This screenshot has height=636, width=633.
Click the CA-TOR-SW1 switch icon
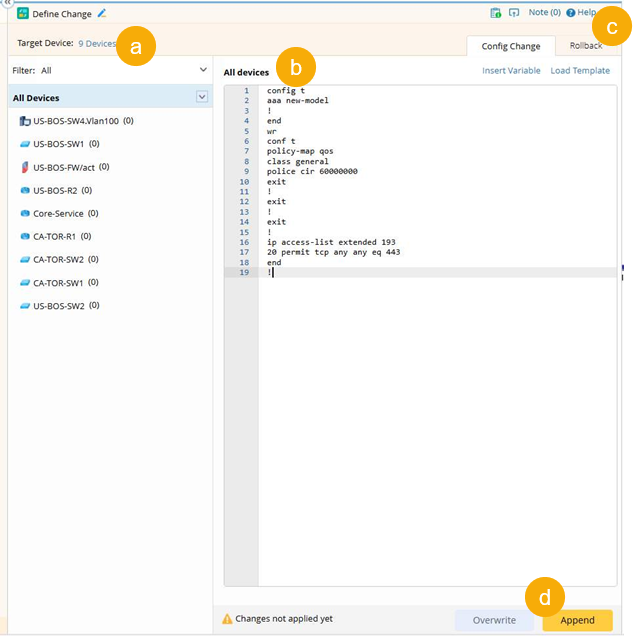click(25, 283)
